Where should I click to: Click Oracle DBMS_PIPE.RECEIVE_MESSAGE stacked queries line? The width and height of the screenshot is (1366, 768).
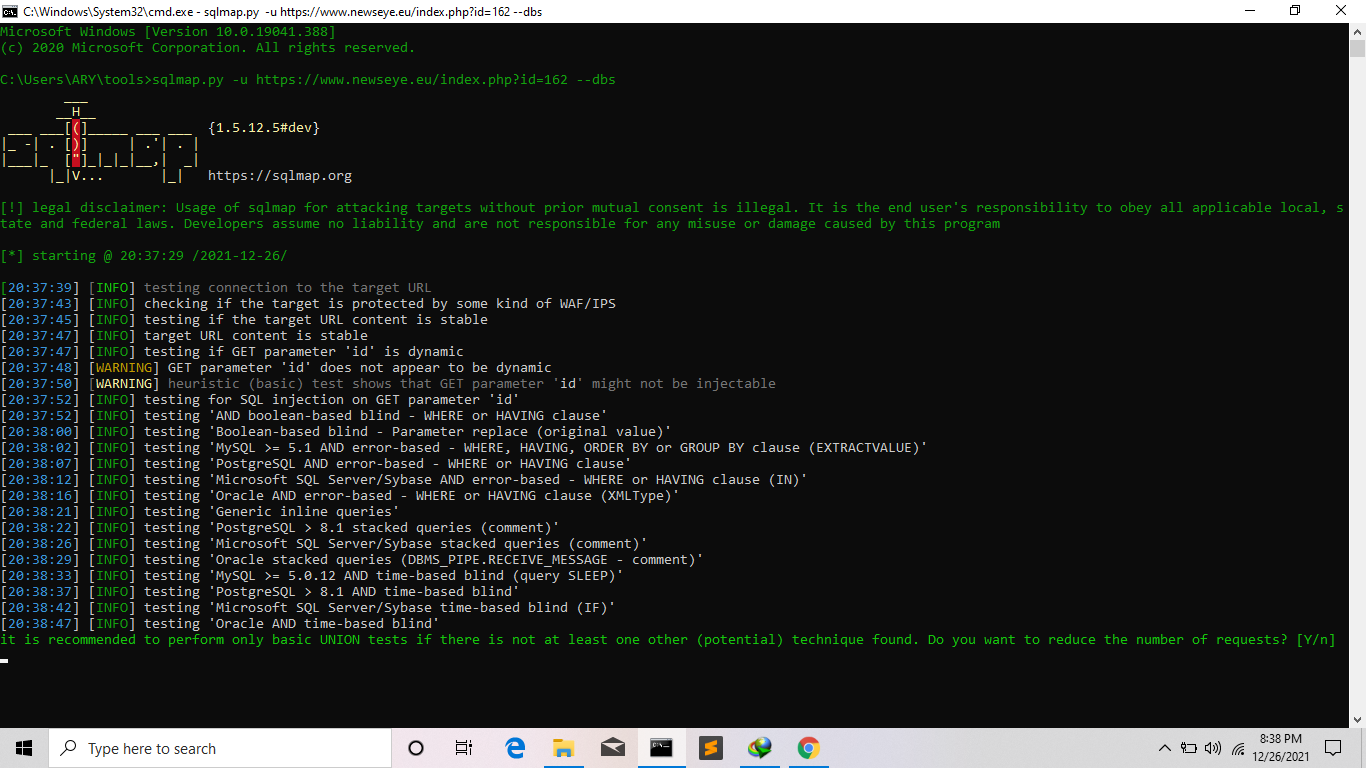pos(352,560)
